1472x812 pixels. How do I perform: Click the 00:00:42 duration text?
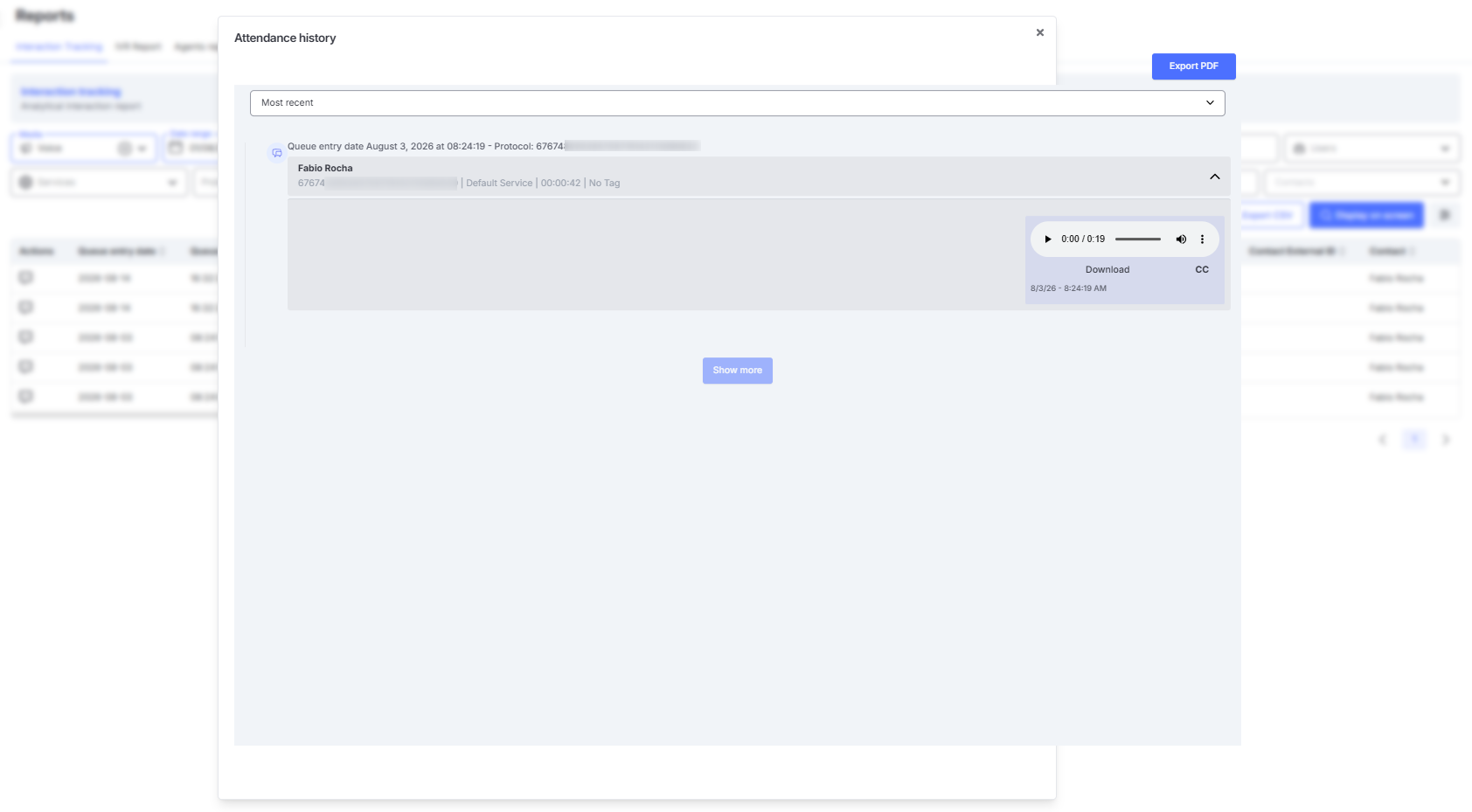[560, 184]
